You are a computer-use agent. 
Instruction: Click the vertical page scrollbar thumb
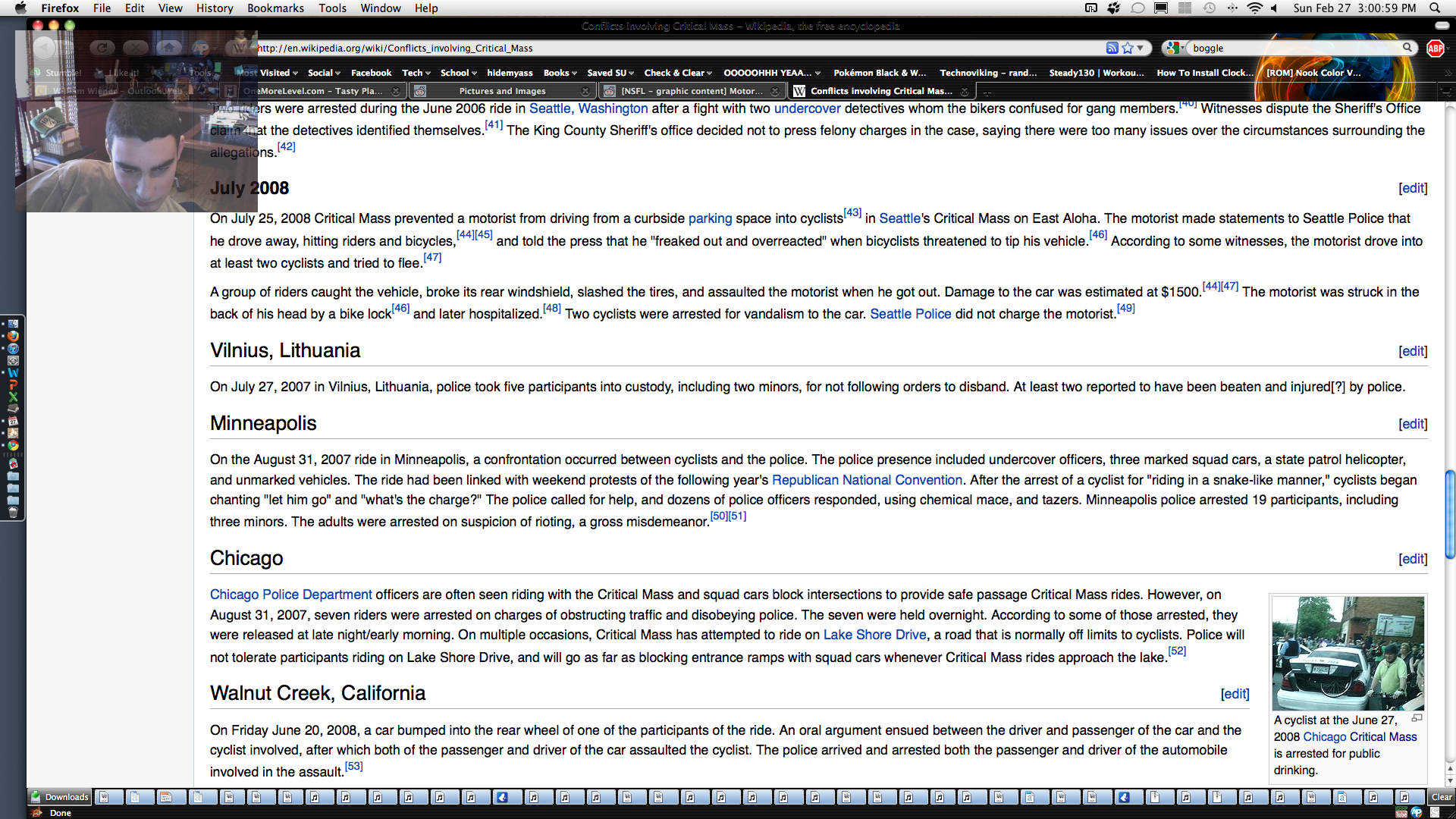[1450, 514]
